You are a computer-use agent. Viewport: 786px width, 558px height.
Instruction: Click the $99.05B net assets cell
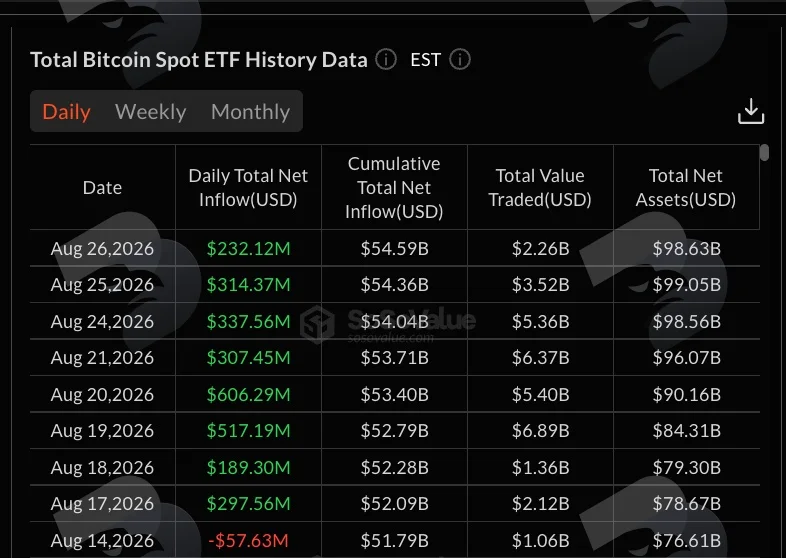tap(686, 284)
